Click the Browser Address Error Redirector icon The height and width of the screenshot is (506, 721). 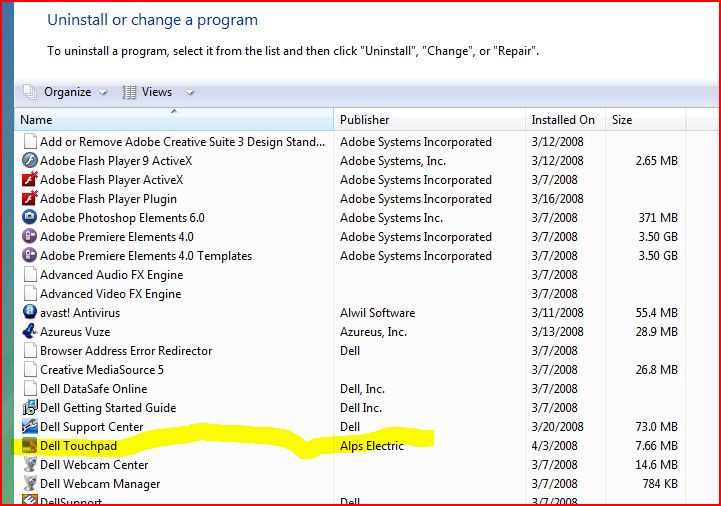pyautogui.click(x=30, y=351)
